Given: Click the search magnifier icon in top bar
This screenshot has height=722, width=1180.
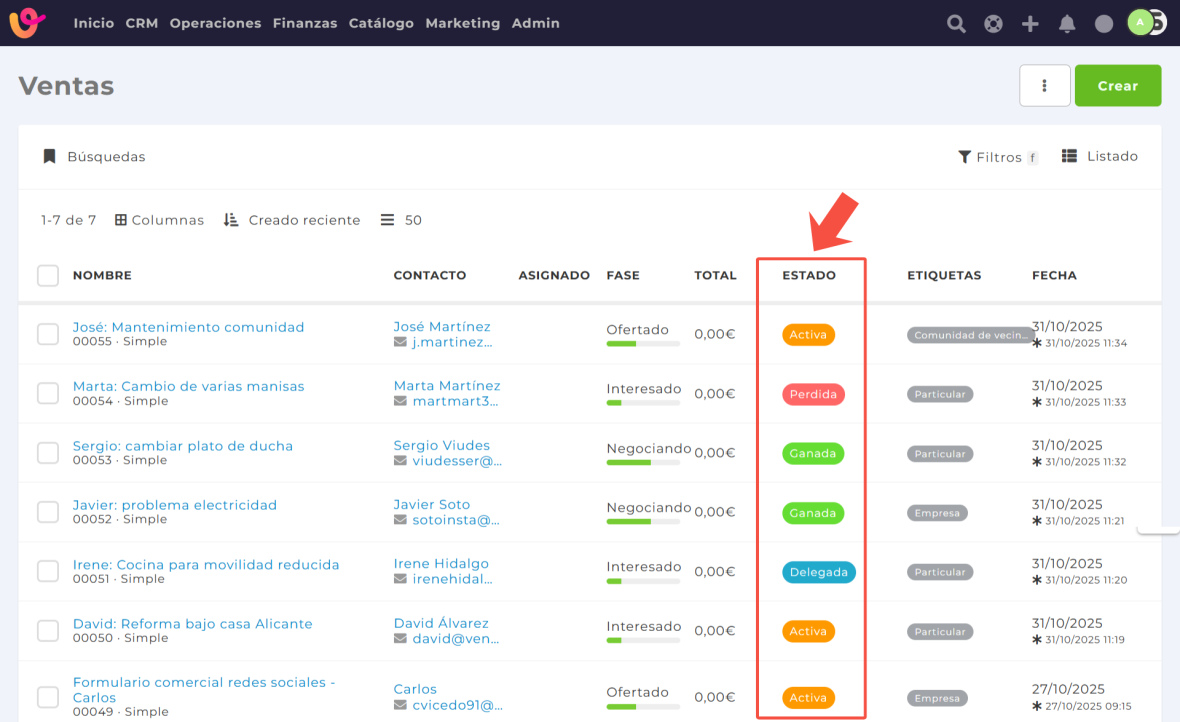Looking at the screenshot, I should pyautogui.click(x=956, y=24).
